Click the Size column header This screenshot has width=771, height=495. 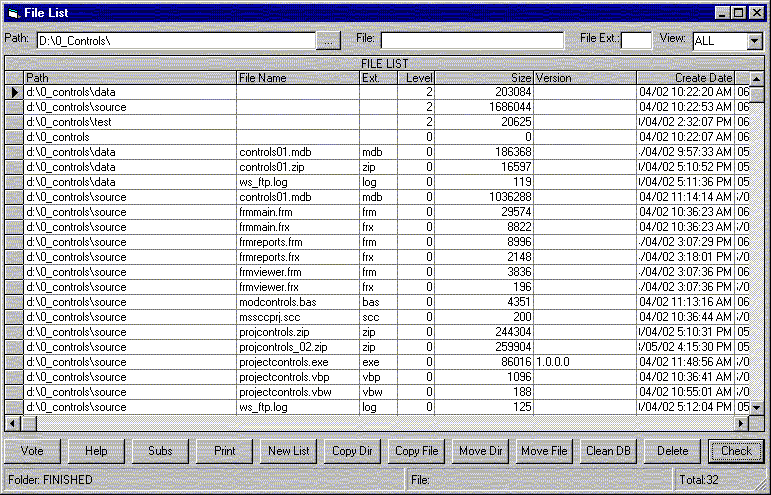[484, 77]
